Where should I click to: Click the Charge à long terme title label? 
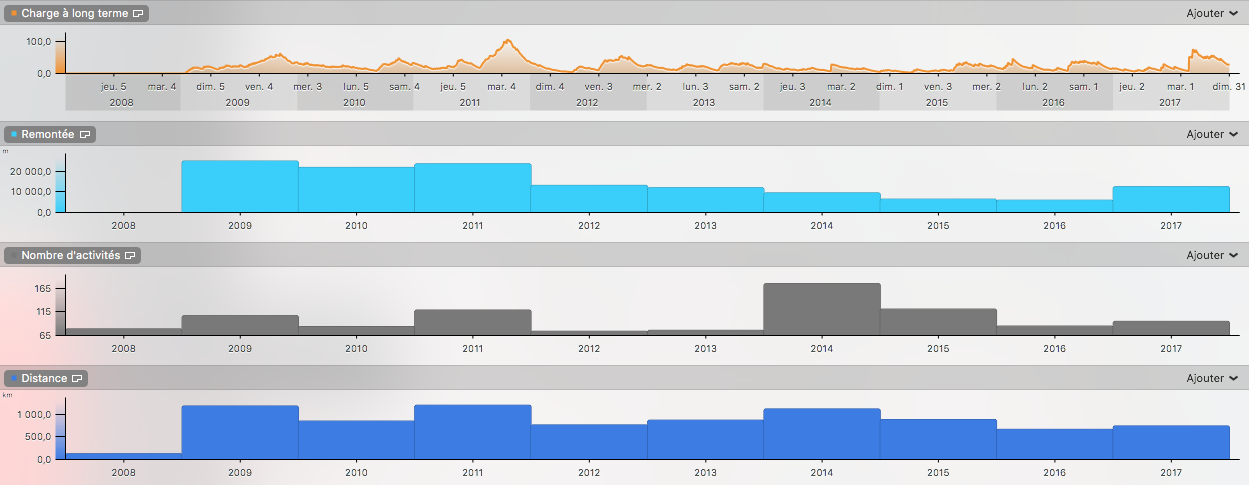pos(75,13)
